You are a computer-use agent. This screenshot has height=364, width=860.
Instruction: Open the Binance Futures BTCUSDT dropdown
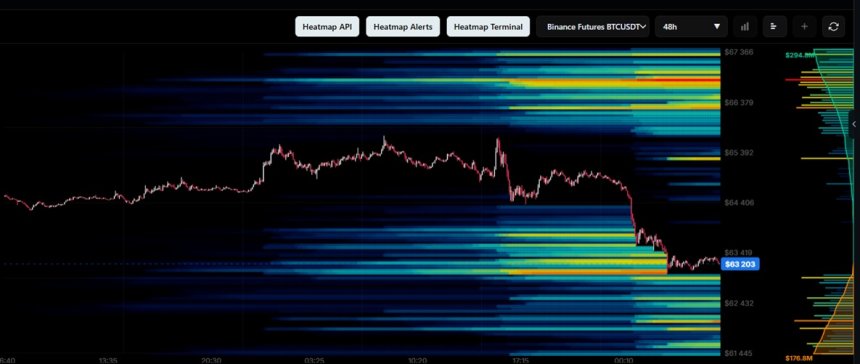tap(593, 26)
